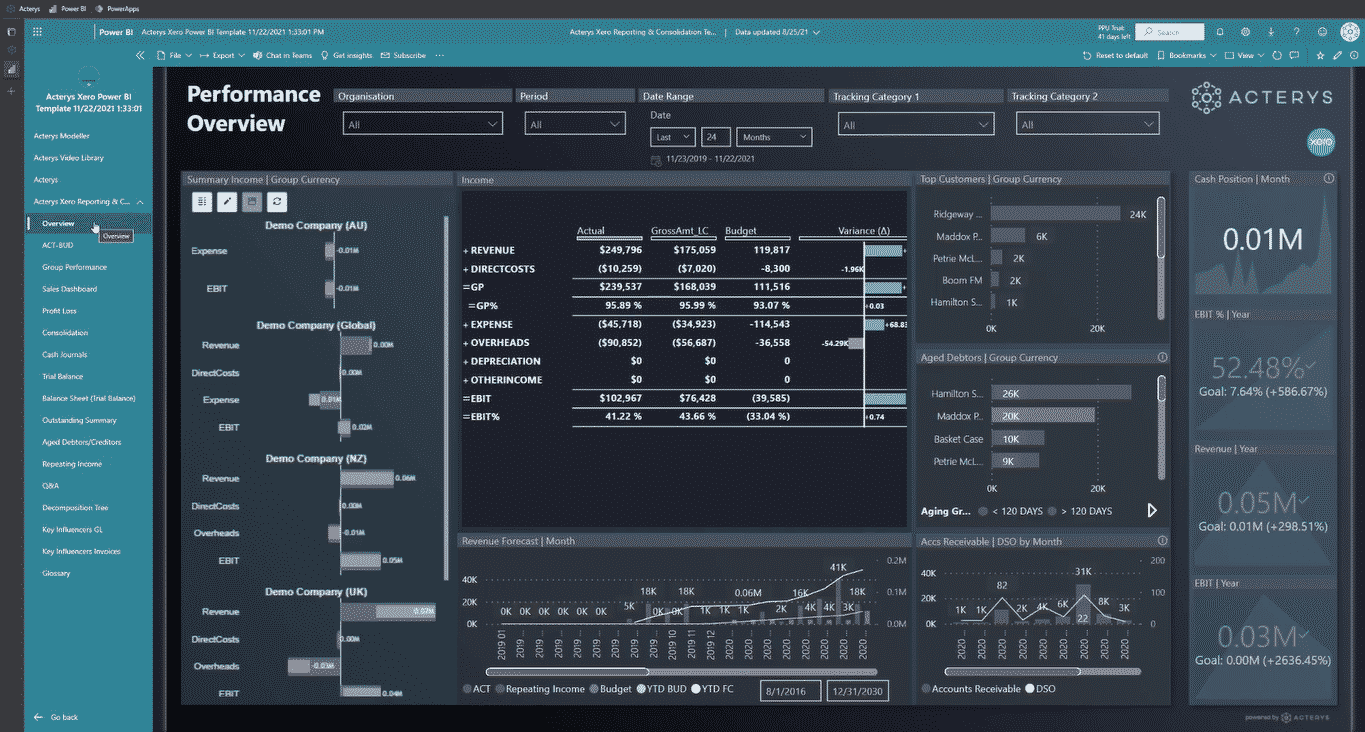Click the Acterys logo in top right
1365x732 pixels.
tap(1262, 97)
